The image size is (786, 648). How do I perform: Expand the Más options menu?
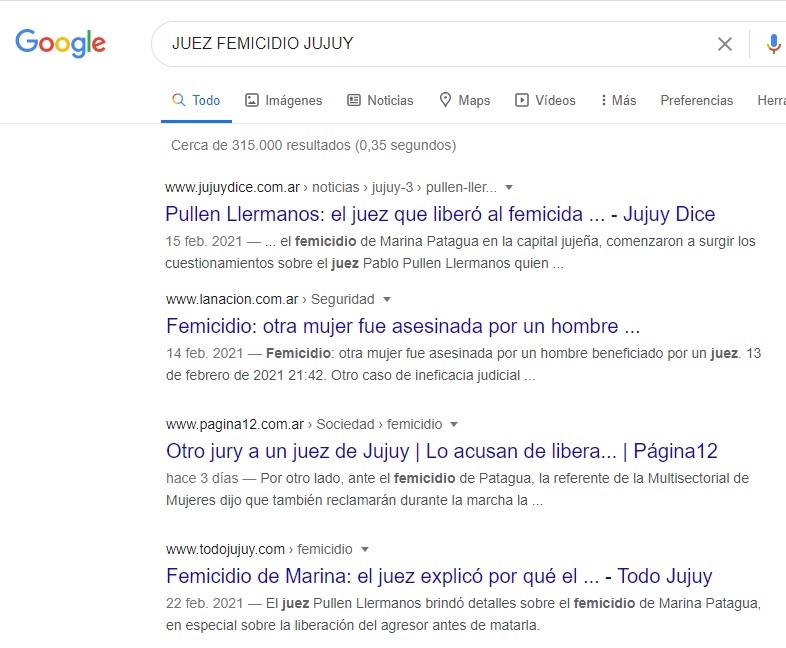(x=618, y=100)
